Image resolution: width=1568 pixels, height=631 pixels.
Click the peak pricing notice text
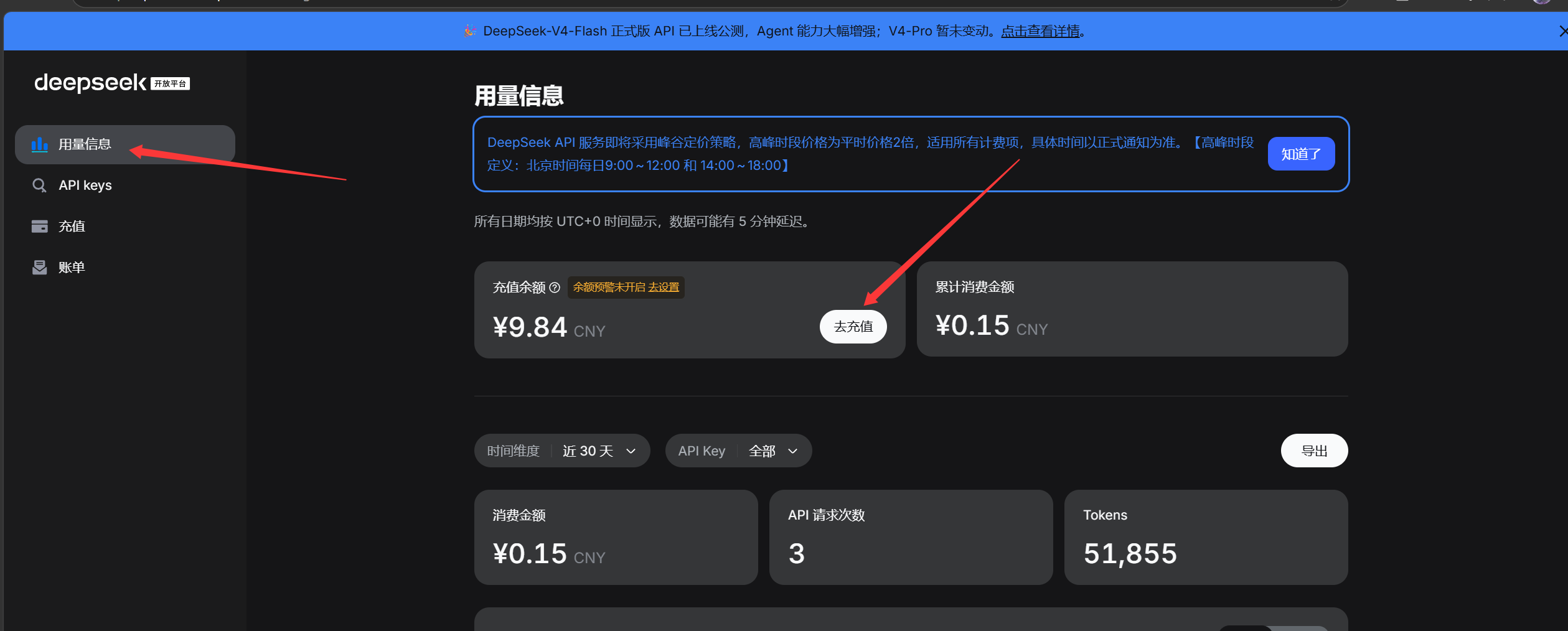click(870, 154)
